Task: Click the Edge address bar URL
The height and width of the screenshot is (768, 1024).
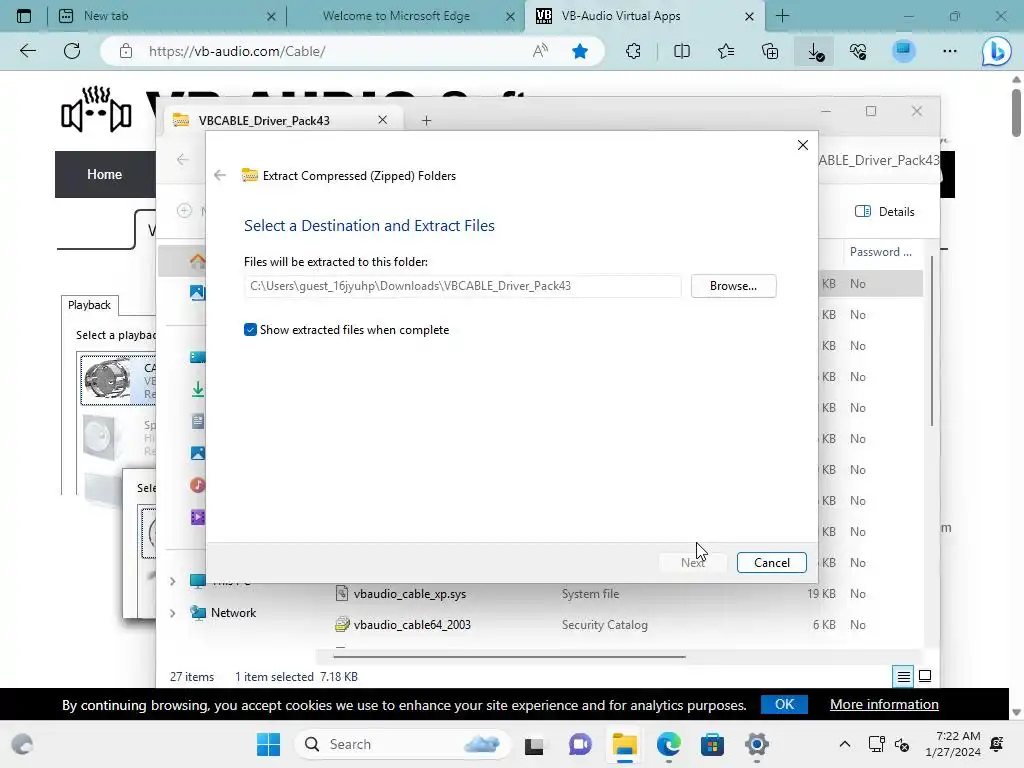Action: (x=236, y=51)
